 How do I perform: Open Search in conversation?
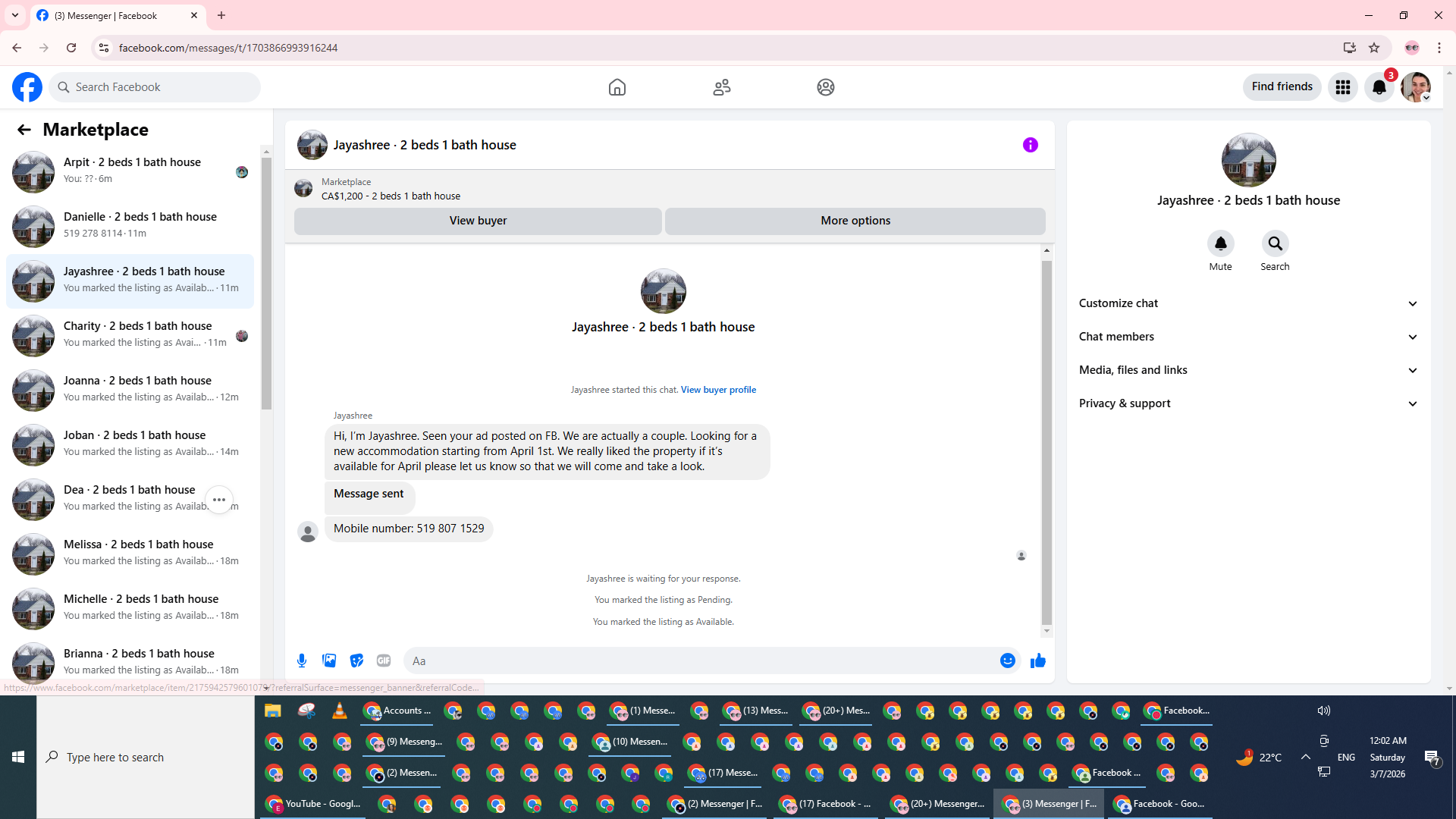tap(1275, 243)
